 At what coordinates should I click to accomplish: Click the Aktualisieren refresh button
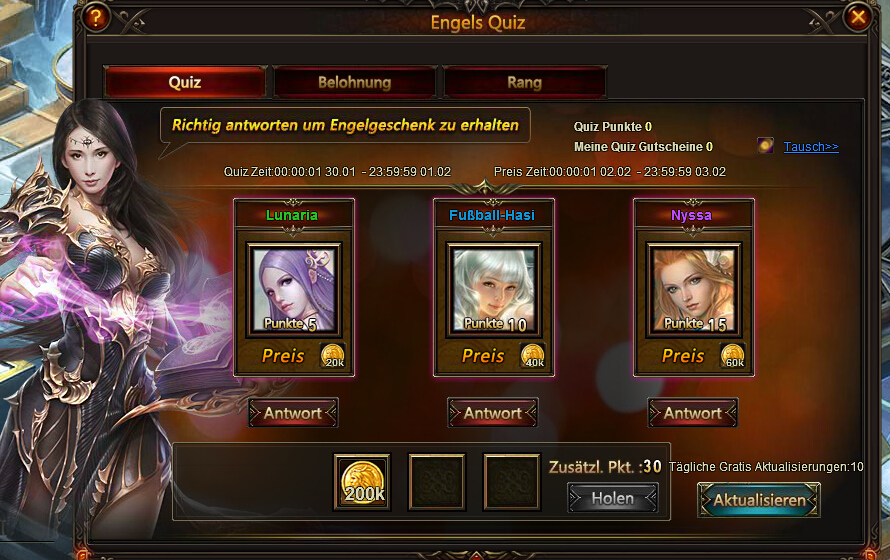(759, 500)
